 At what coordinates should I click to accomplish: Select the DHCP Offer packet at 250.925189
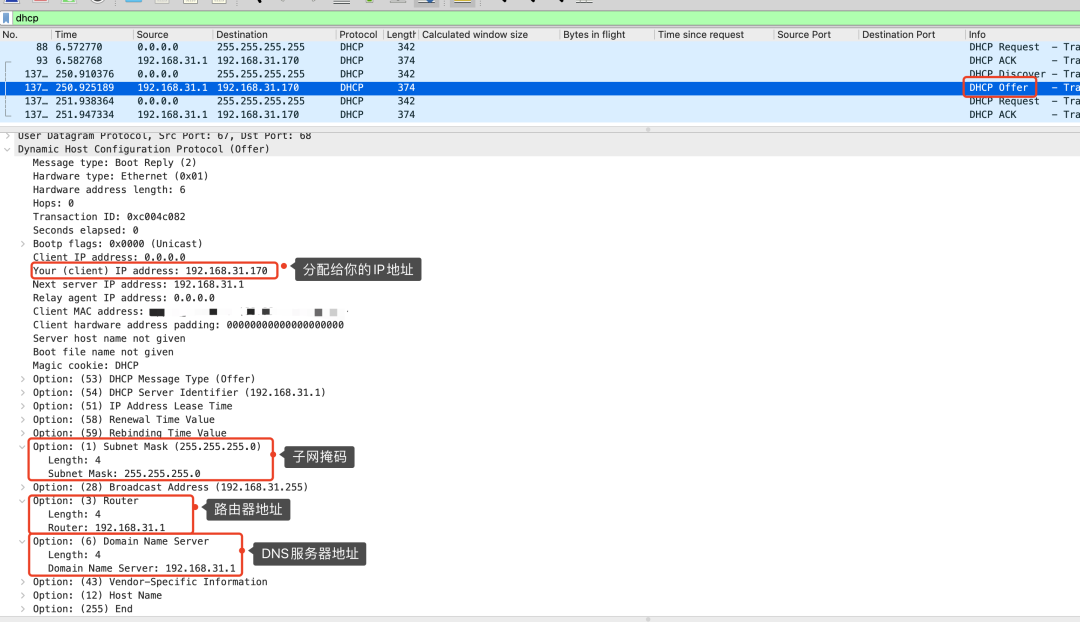pyautogui.click(x=540, y=87)
